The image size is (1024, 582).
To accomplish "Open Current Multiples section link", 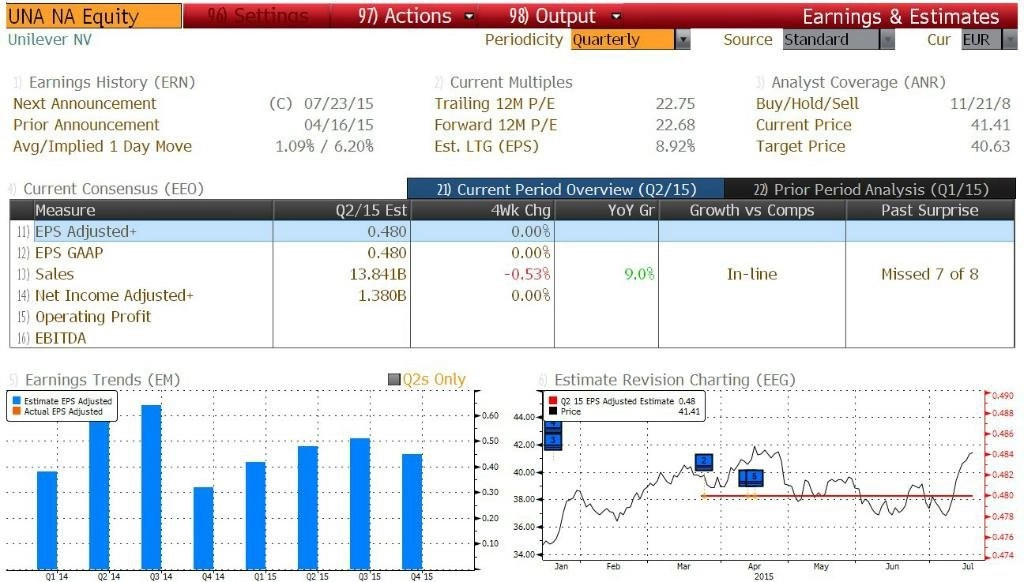I will [511, 82].
